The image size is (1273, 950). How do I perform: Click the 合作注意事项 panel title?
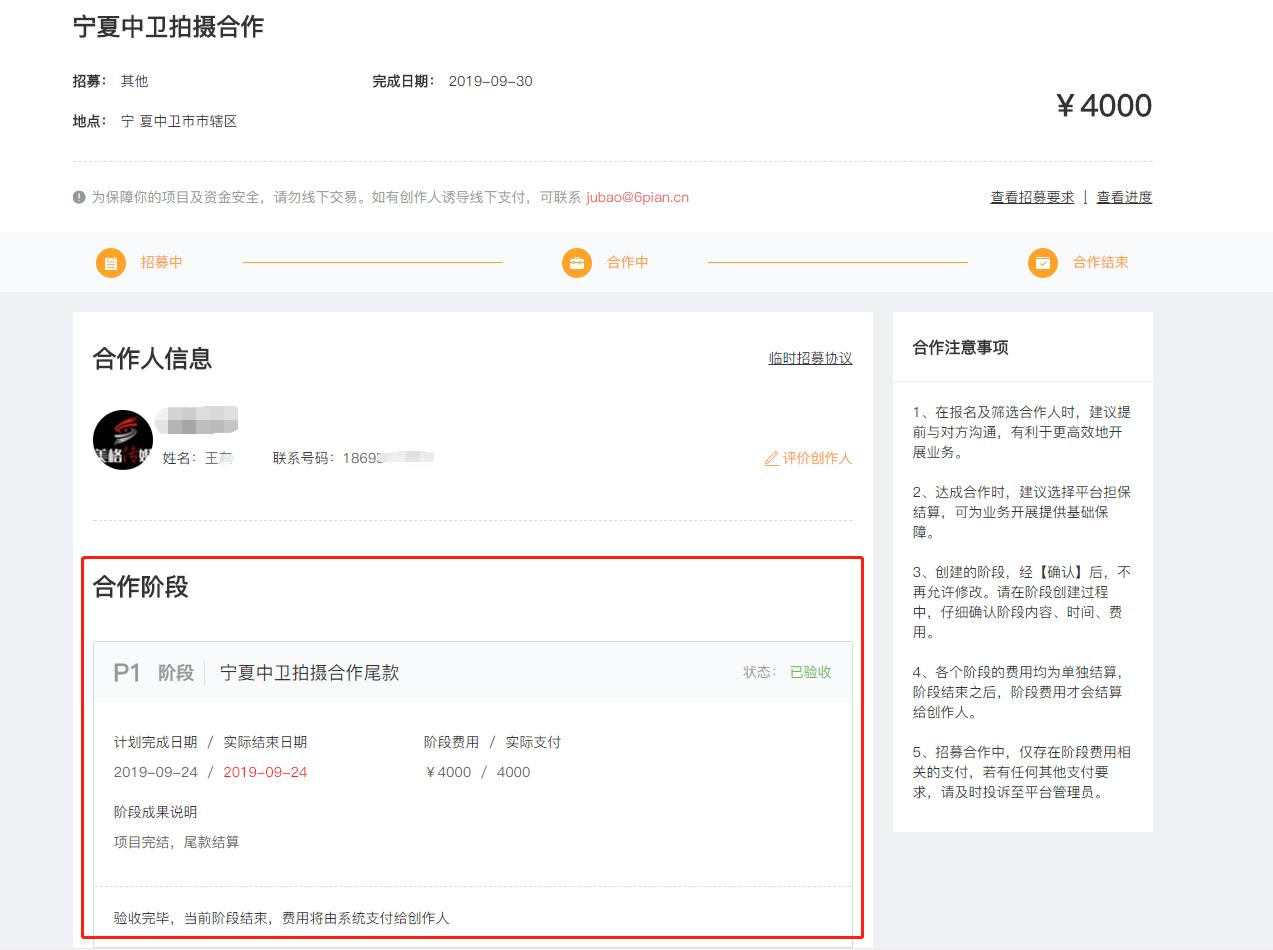coord(961,347)
